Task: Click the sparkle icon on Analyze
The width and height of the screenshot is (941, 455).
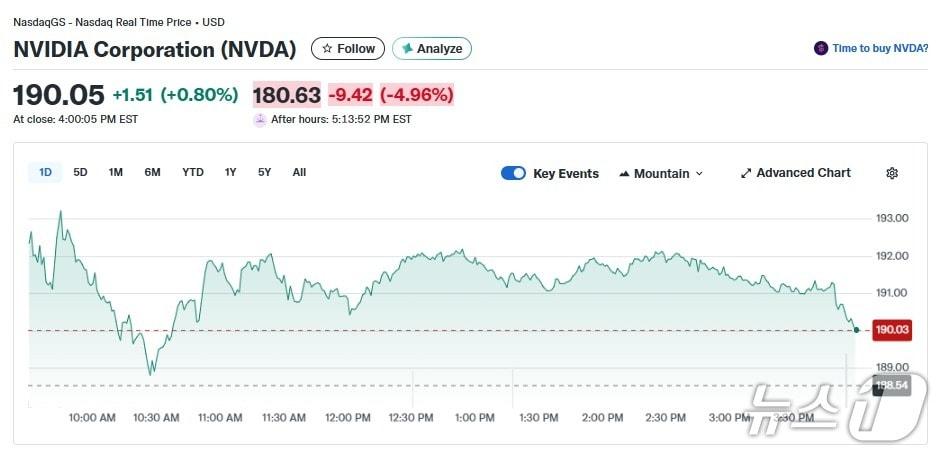Action: [x=407, y=48]
